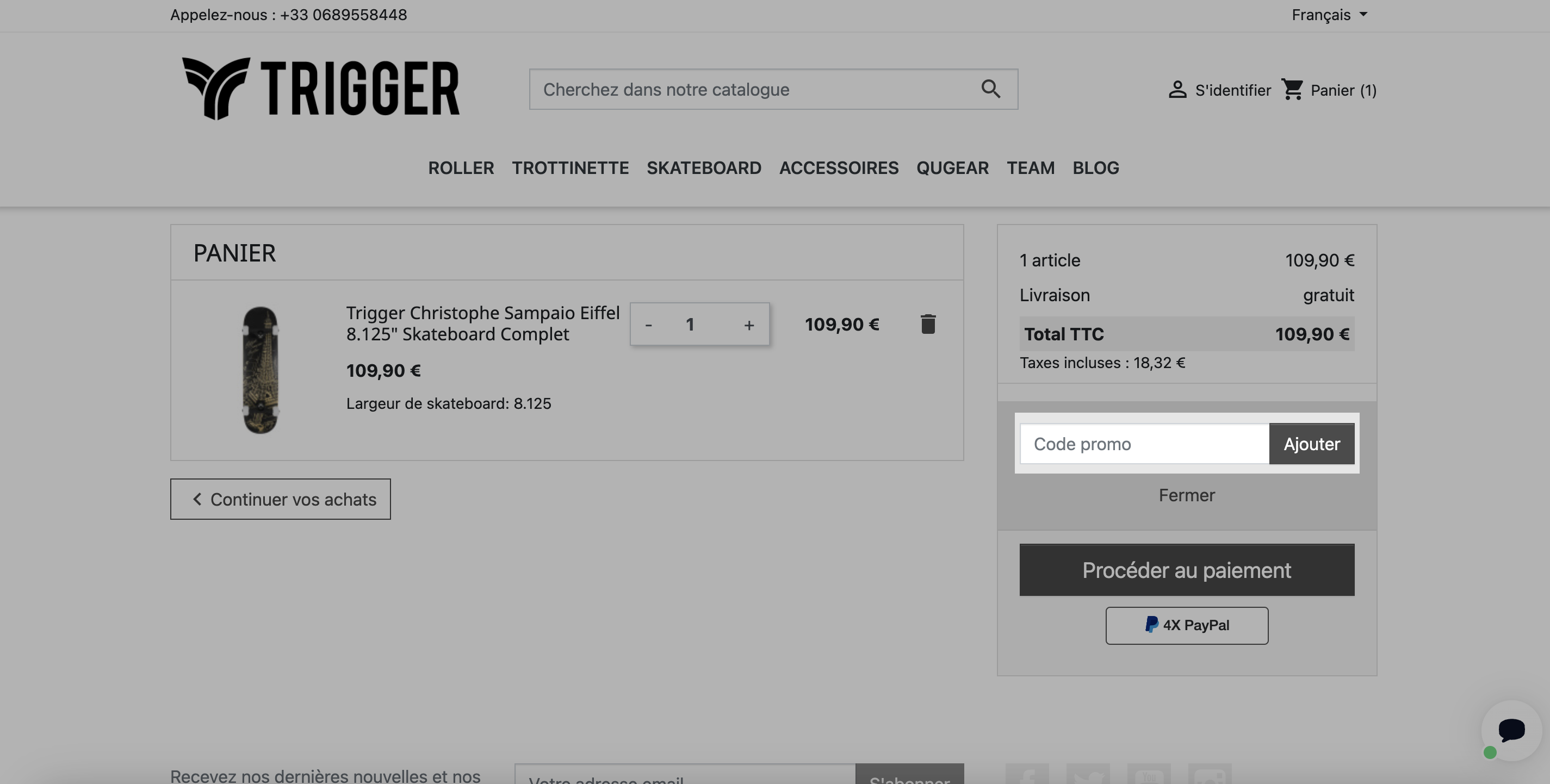Click the PayPal logo in 4X button
1550x784 pixels.
[1151, 625]
